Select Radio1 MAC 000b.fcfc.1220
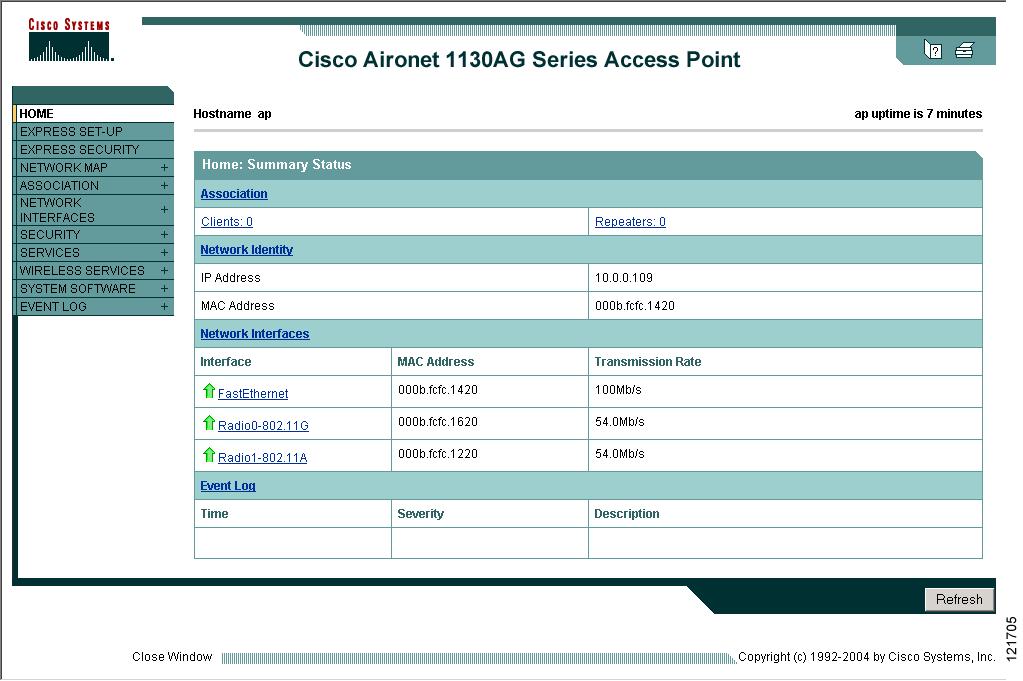The height and width of the screenshot is (681, 1023). (438, 454)
